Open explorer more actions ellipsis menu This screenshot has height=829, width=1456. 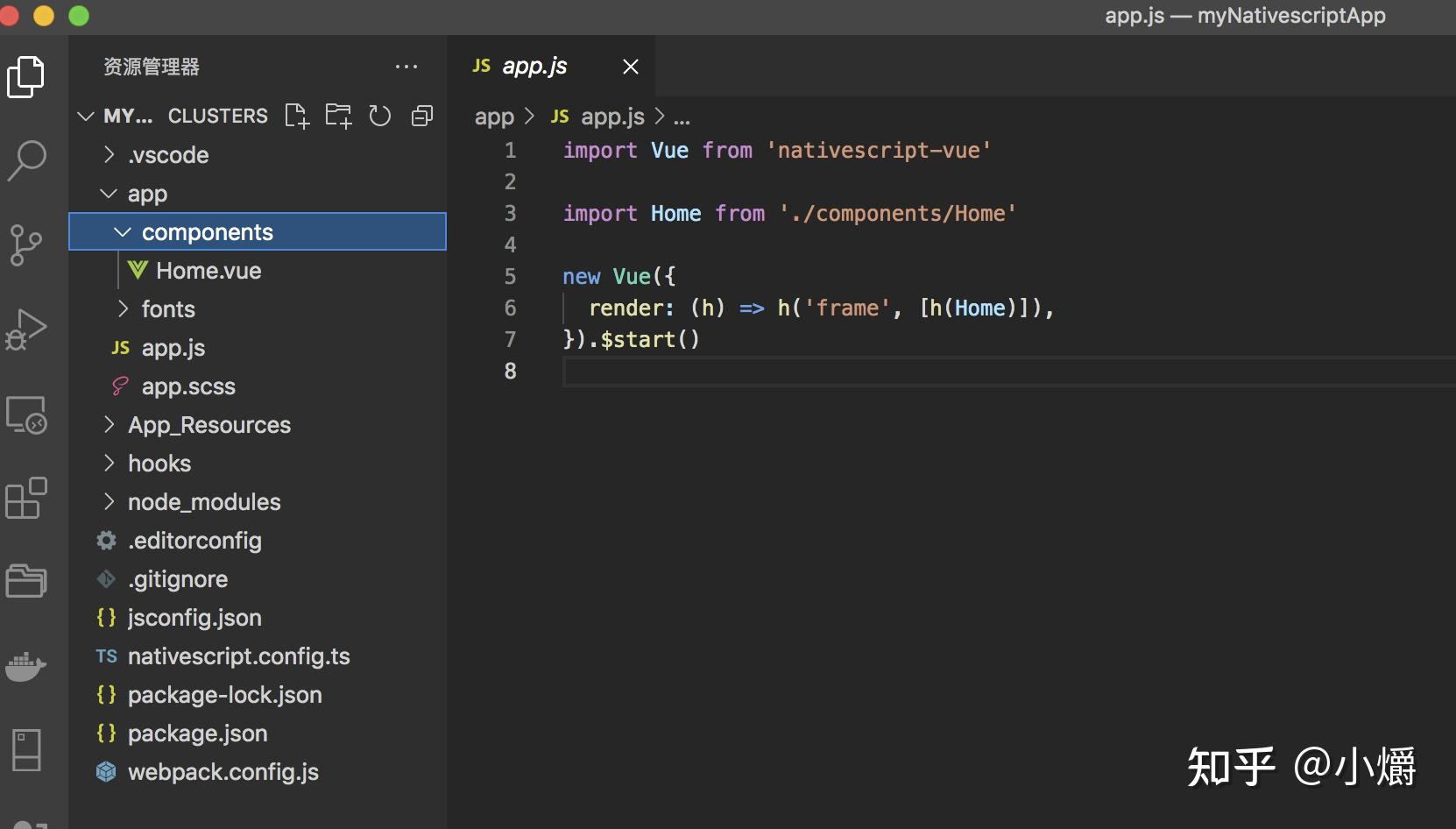pyautogui.click(x=406, y=67)
